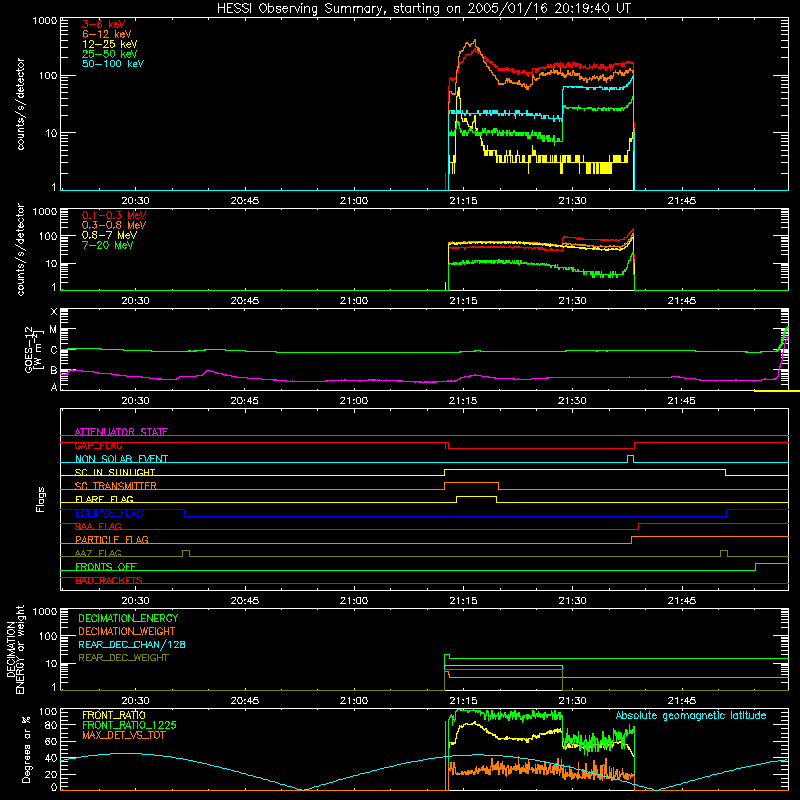
Task: Click the NON_SOLAR_EVENT small pulse marker
Action: [631, 457]
